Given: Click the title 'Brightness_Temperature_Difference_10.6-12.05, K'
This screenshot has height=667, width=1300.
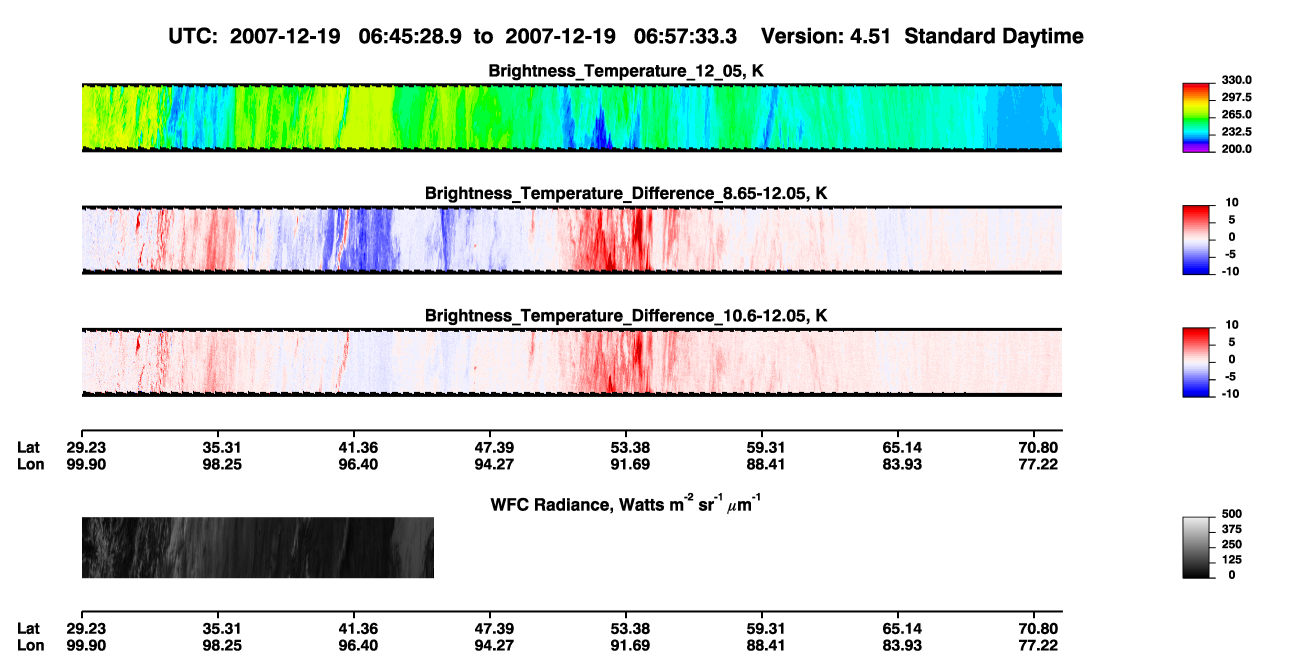Looking at the screenshot, I should click(x=626, y=316).
